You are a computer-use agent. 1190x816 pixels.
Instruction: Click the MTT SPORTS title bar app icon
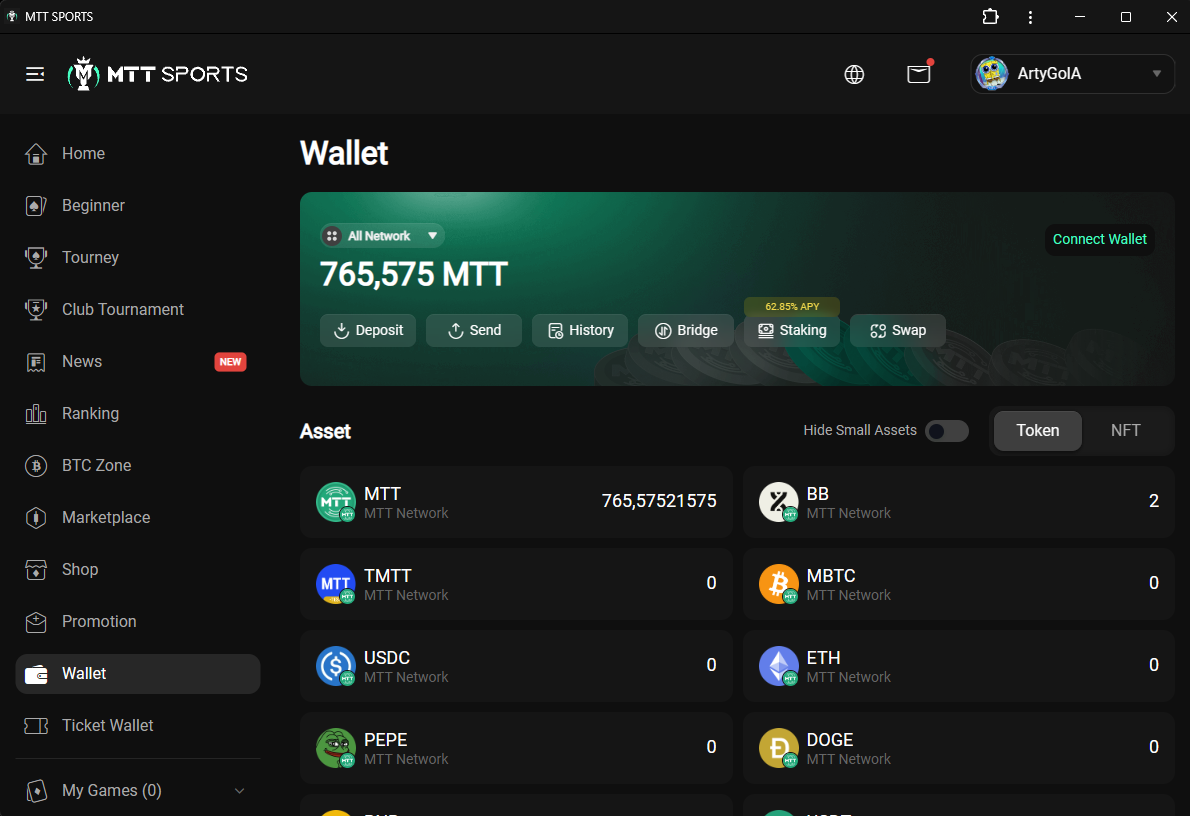[12, 16]
